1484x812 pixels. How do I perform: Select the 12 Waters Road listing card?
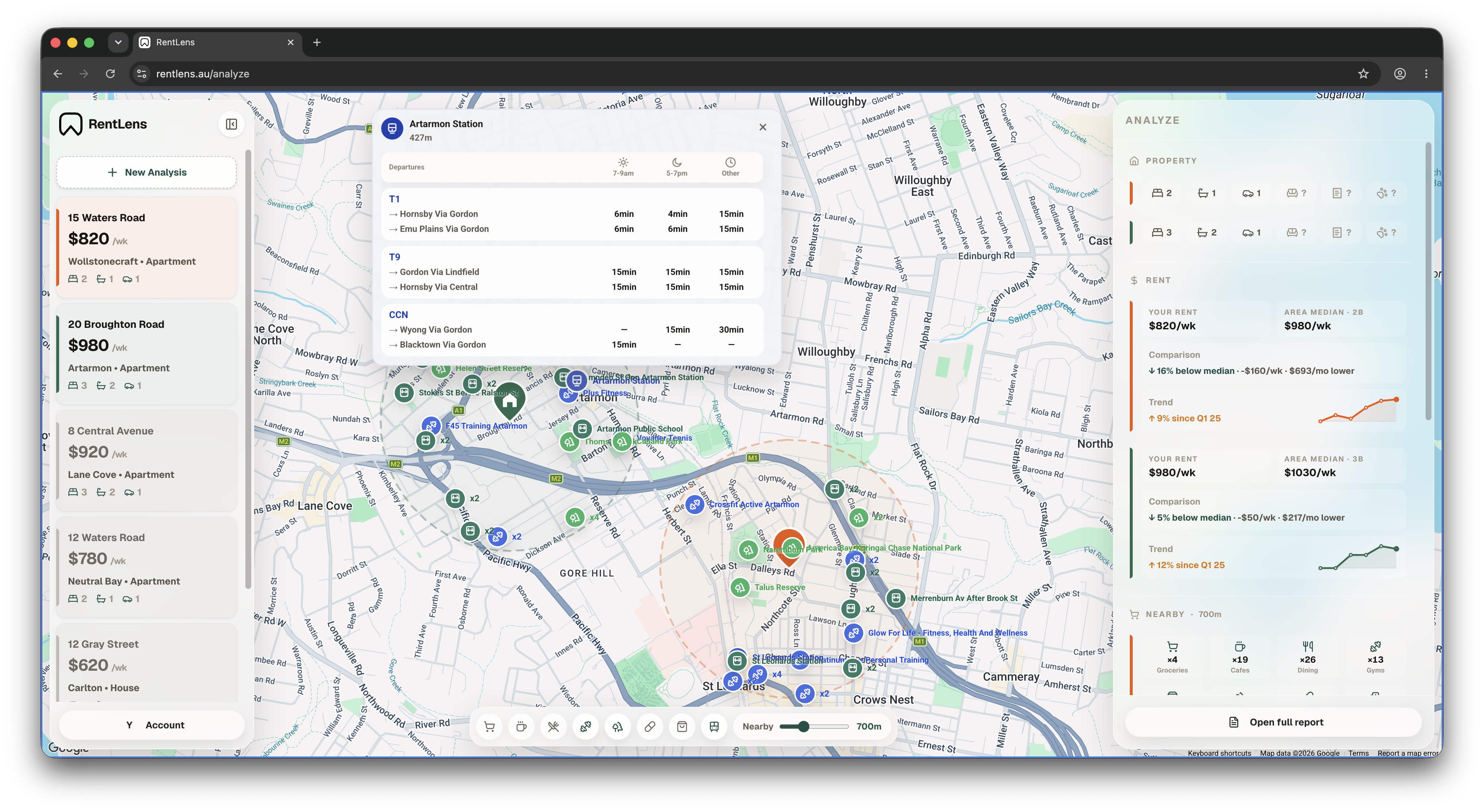coord(146,567)
